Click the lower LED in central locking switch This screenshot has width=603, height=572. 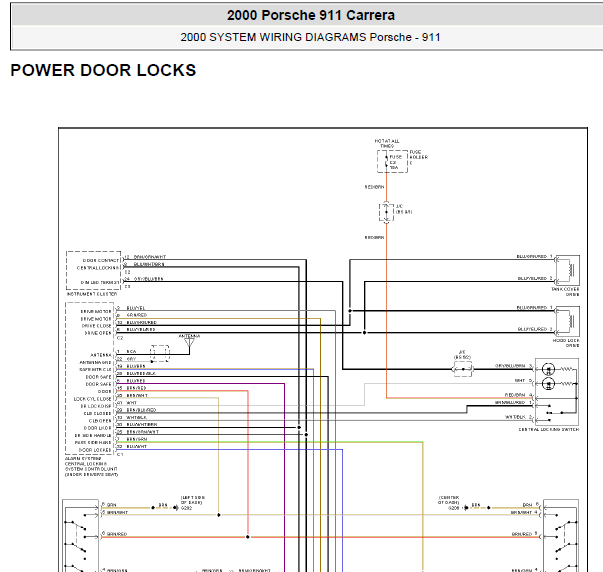click(548, 384)
